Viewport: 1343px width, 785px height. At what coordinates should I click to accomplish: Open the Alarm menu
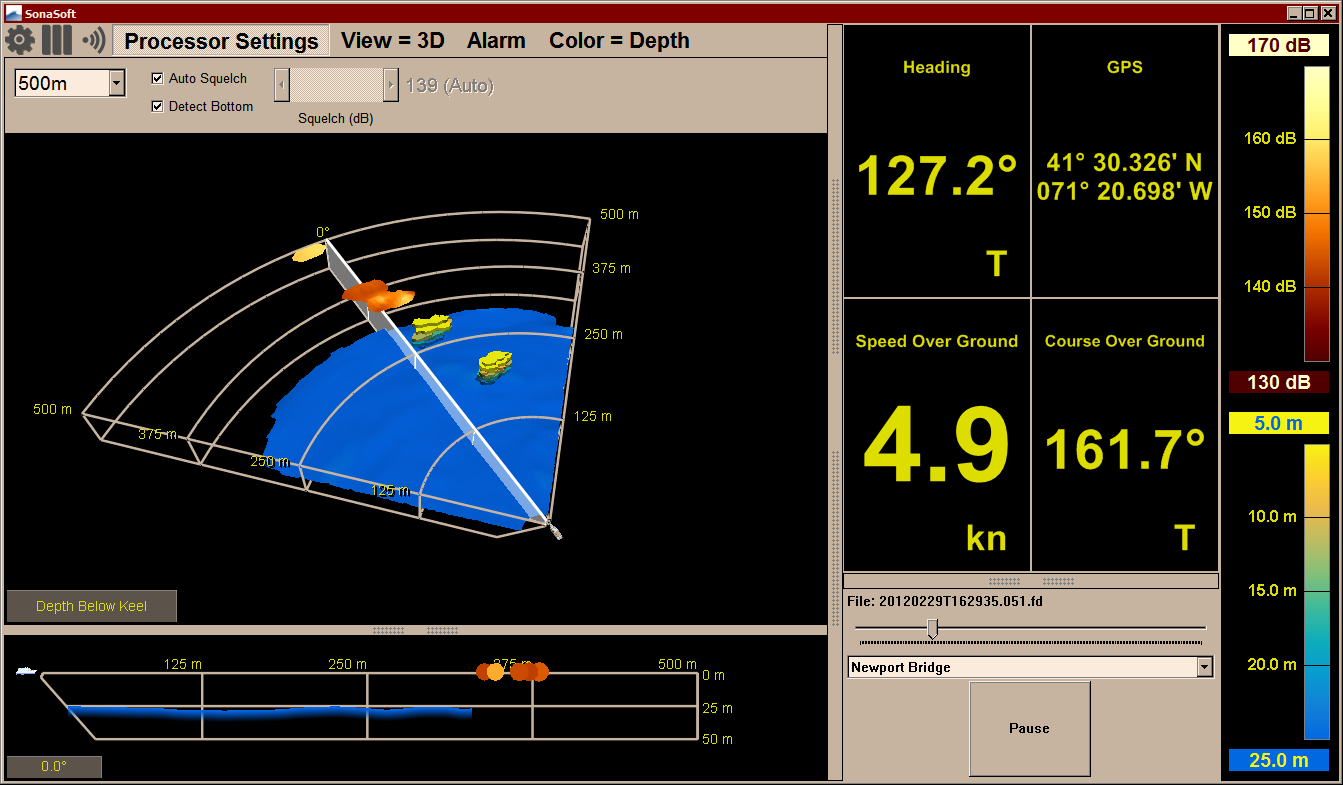496,41
